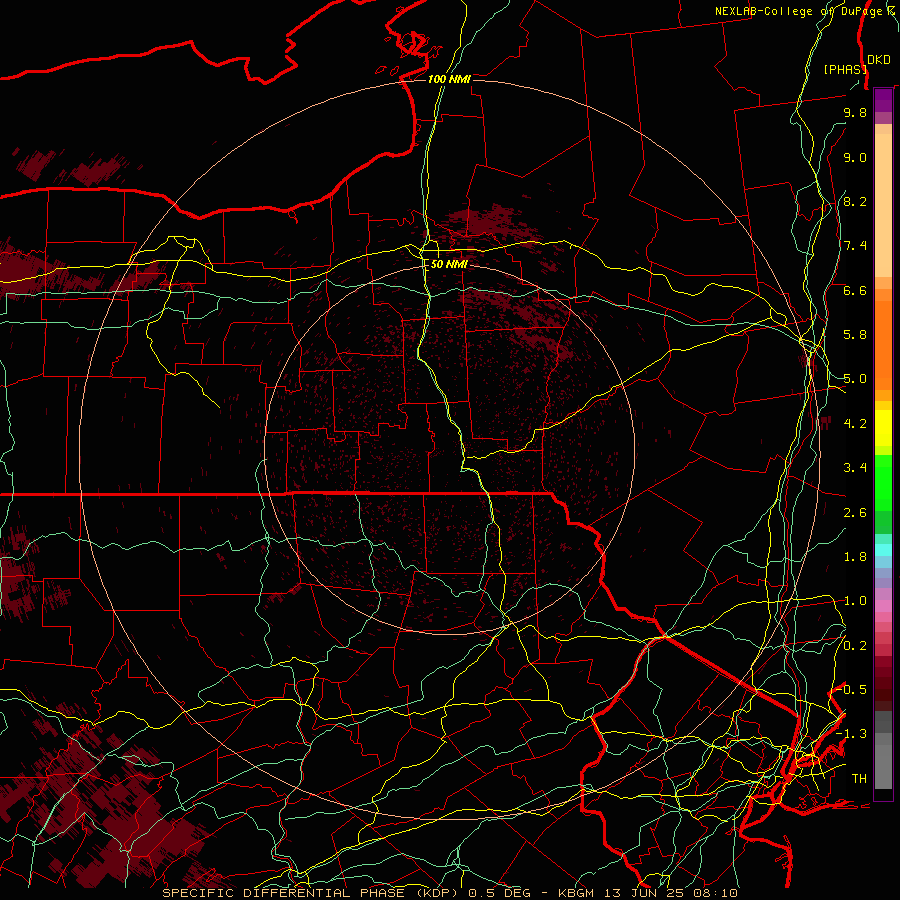Click the purple swatch topping the color bar

(883, 100)
